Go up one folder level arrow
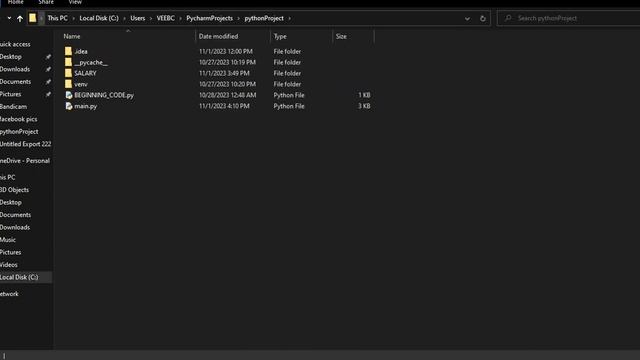640x360 pixels. (20, 18)
